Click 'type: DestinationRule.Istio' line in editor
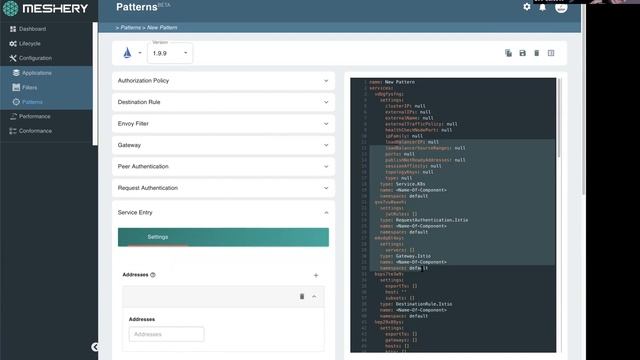Screen dimensions: 640x360 click(416, 304)
